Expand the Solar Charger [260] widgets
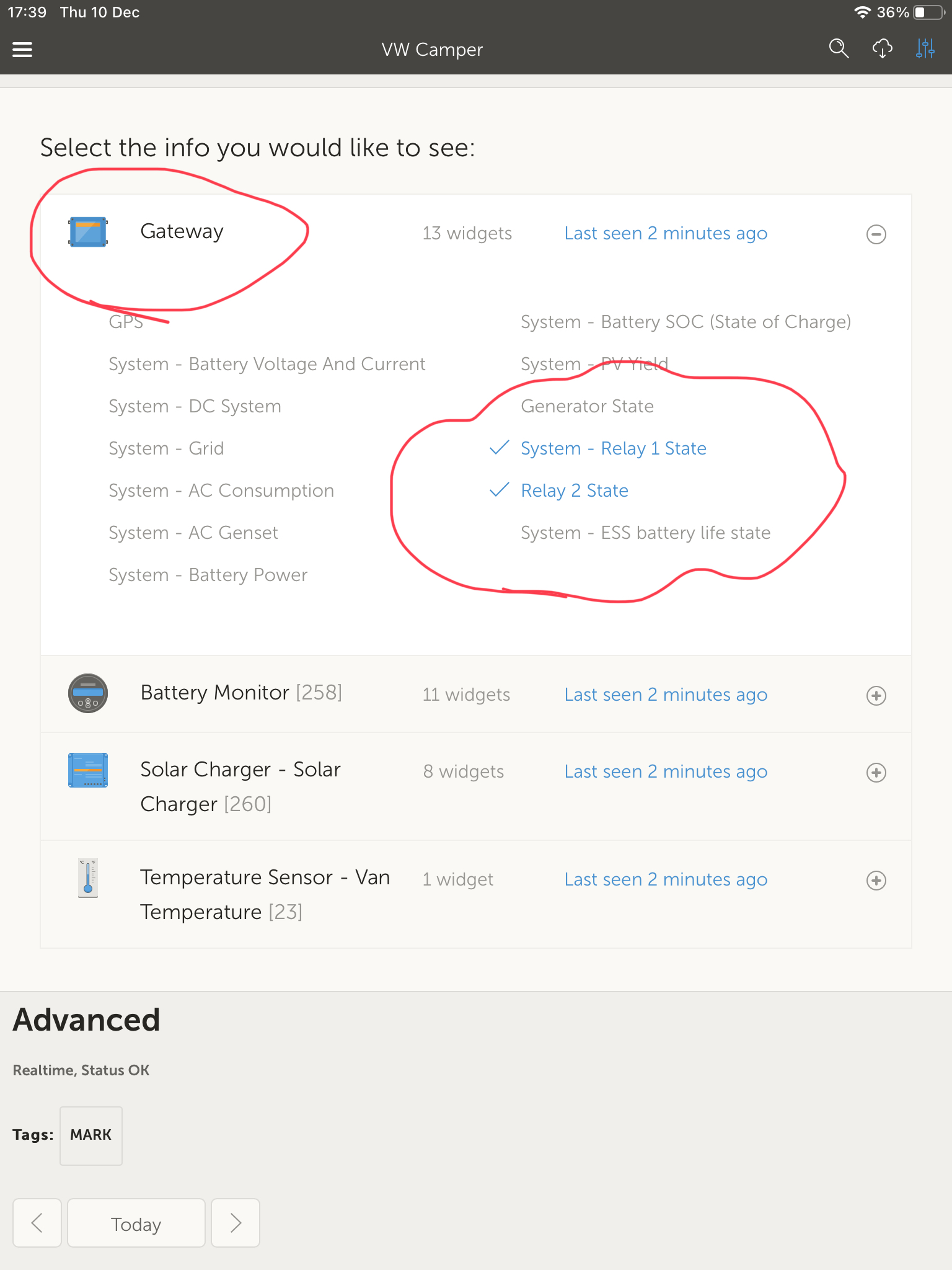 coord(876,773)
